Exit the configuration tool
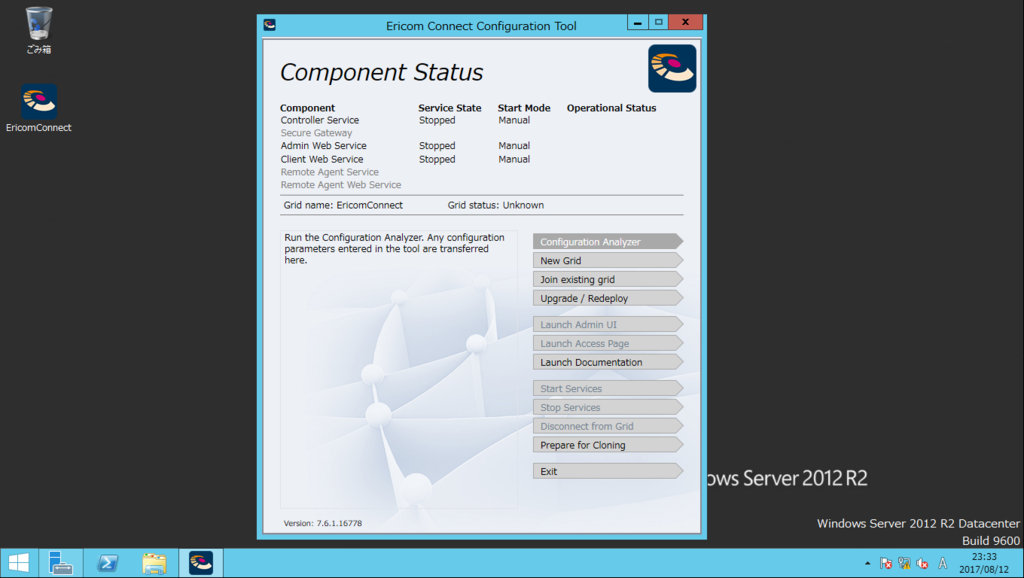 pyautogui.click(x=608, y=472)
